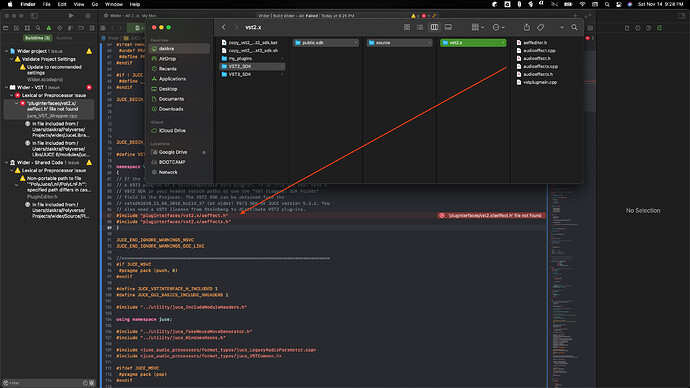This screenshot has width=690, height=388.
Task: Open Downloads in Finder sidebar
Action: (179, 109)
